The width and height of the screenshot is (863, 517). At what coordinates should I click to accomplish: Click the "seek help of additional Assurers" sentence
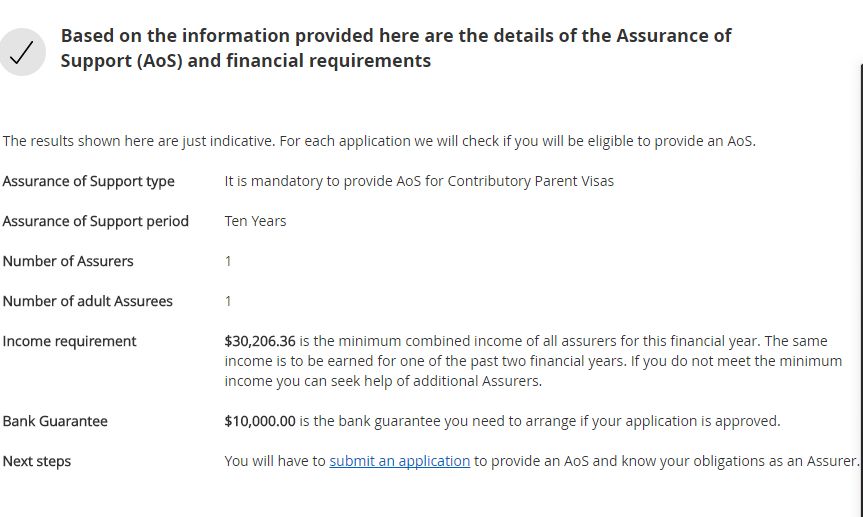coord(430,381)
